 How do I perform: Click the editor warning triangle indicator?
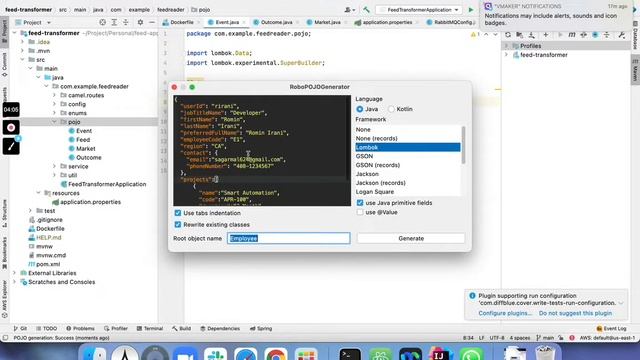click(x=473, y=35)
